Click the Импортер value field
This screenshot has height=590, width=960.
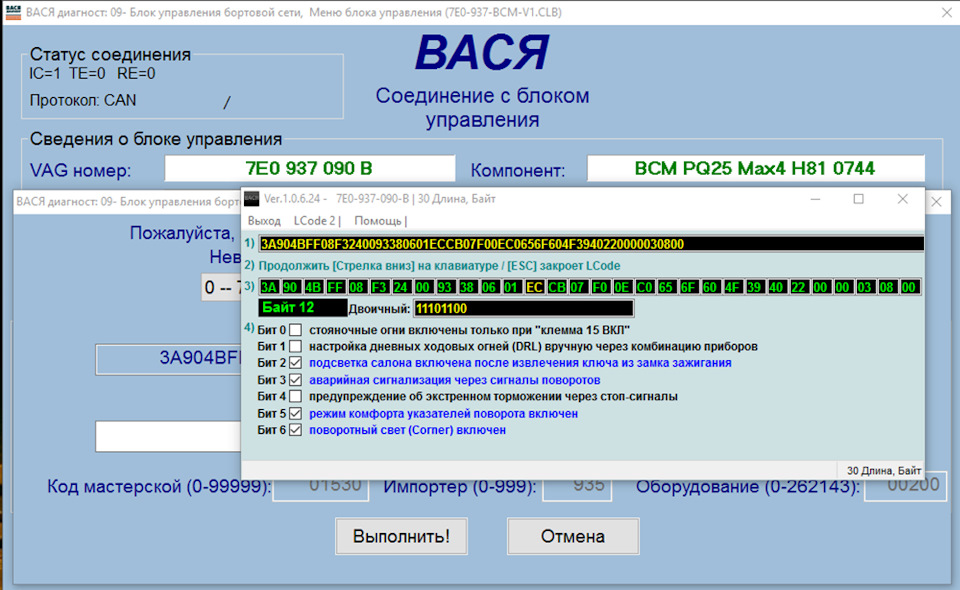(577, 486)
